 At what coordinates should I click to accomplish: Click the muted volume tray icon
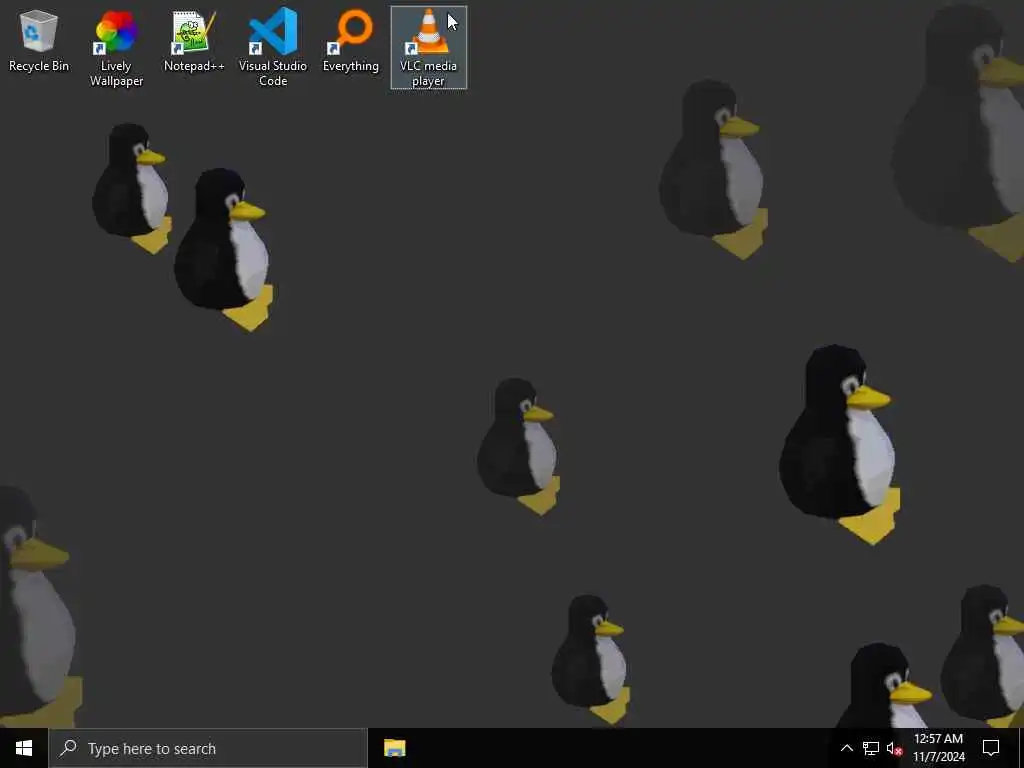(894, 748)
